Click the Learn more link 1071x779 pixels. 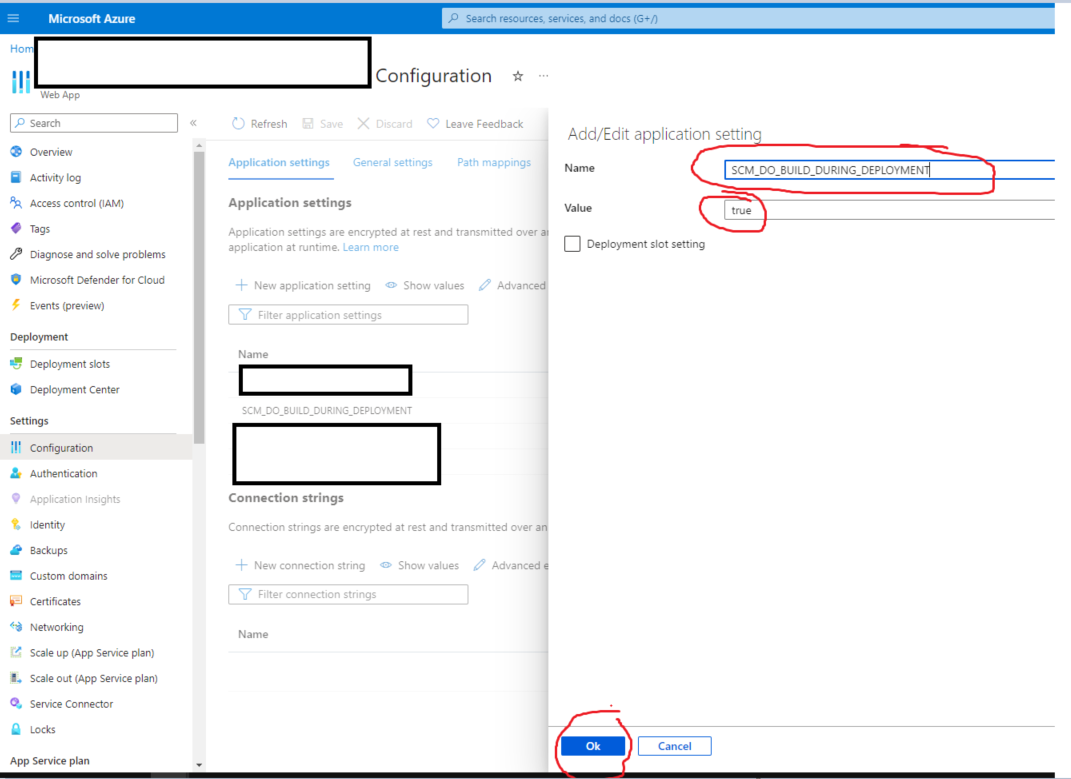point(371,247)
